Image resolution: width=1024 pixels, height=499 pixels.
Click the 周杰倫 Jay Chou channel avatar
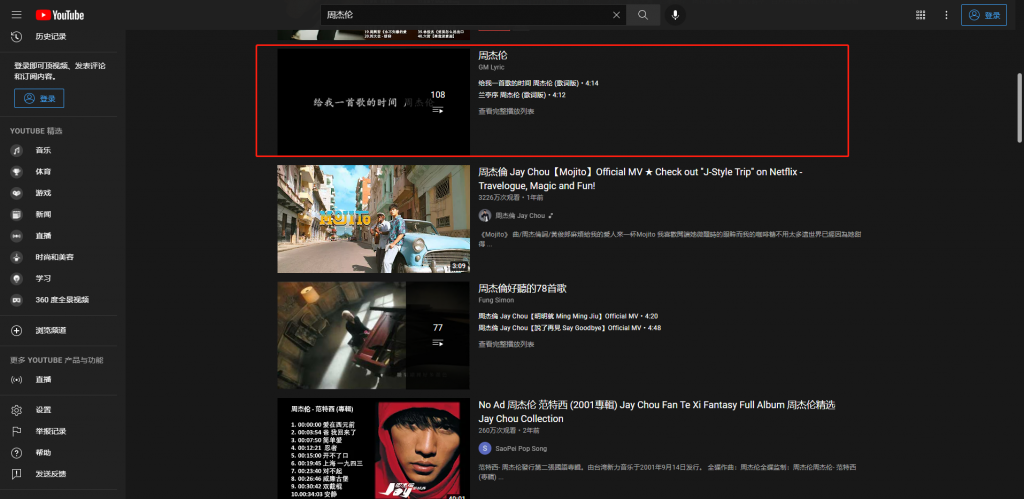point(485,216)
